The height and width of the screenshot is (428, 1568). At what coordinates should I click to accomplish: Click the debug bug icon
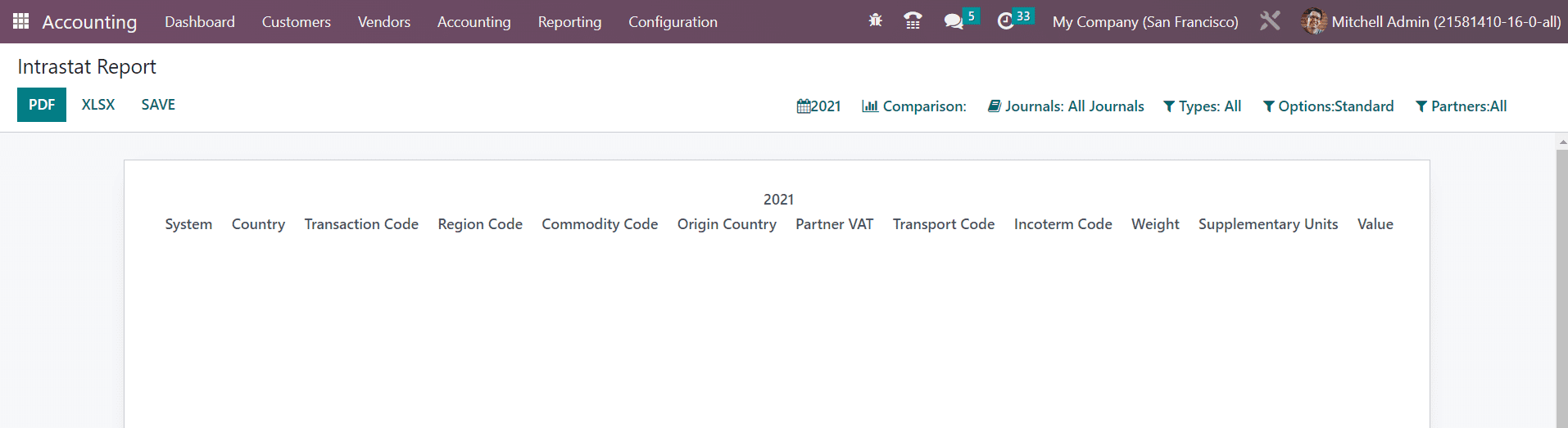pyautogui.click(x=875, y=20)
